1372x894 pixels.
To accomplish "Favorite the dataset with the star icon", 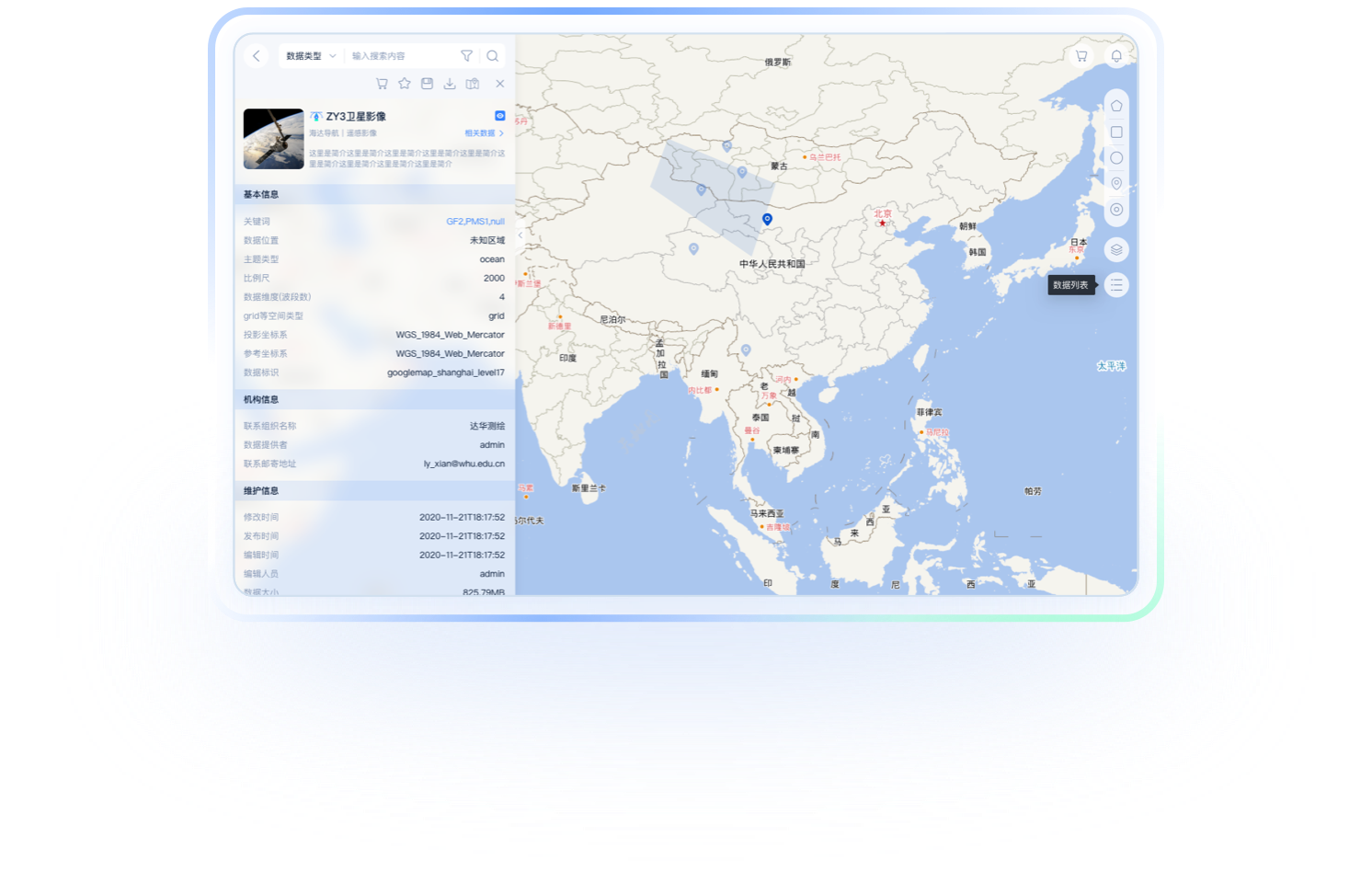I will point(405,84).
